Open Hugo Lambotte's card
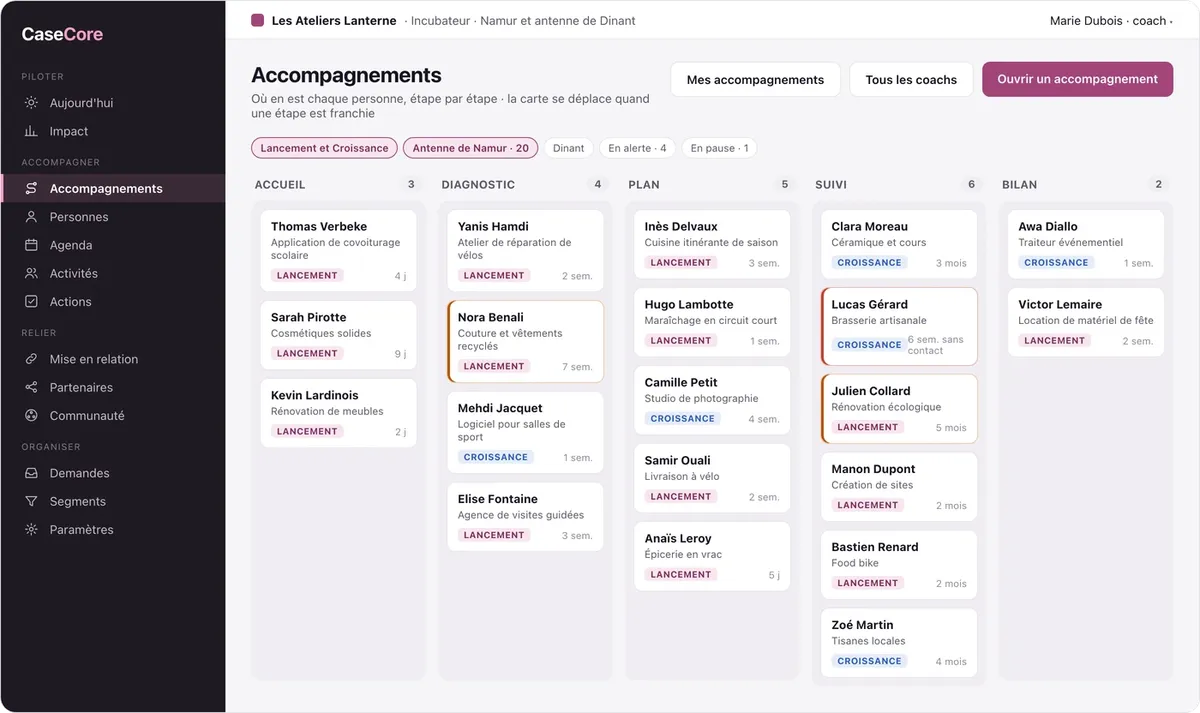Image resolution: width=1200 pixels, height=713 pixels. click(712, 322)
